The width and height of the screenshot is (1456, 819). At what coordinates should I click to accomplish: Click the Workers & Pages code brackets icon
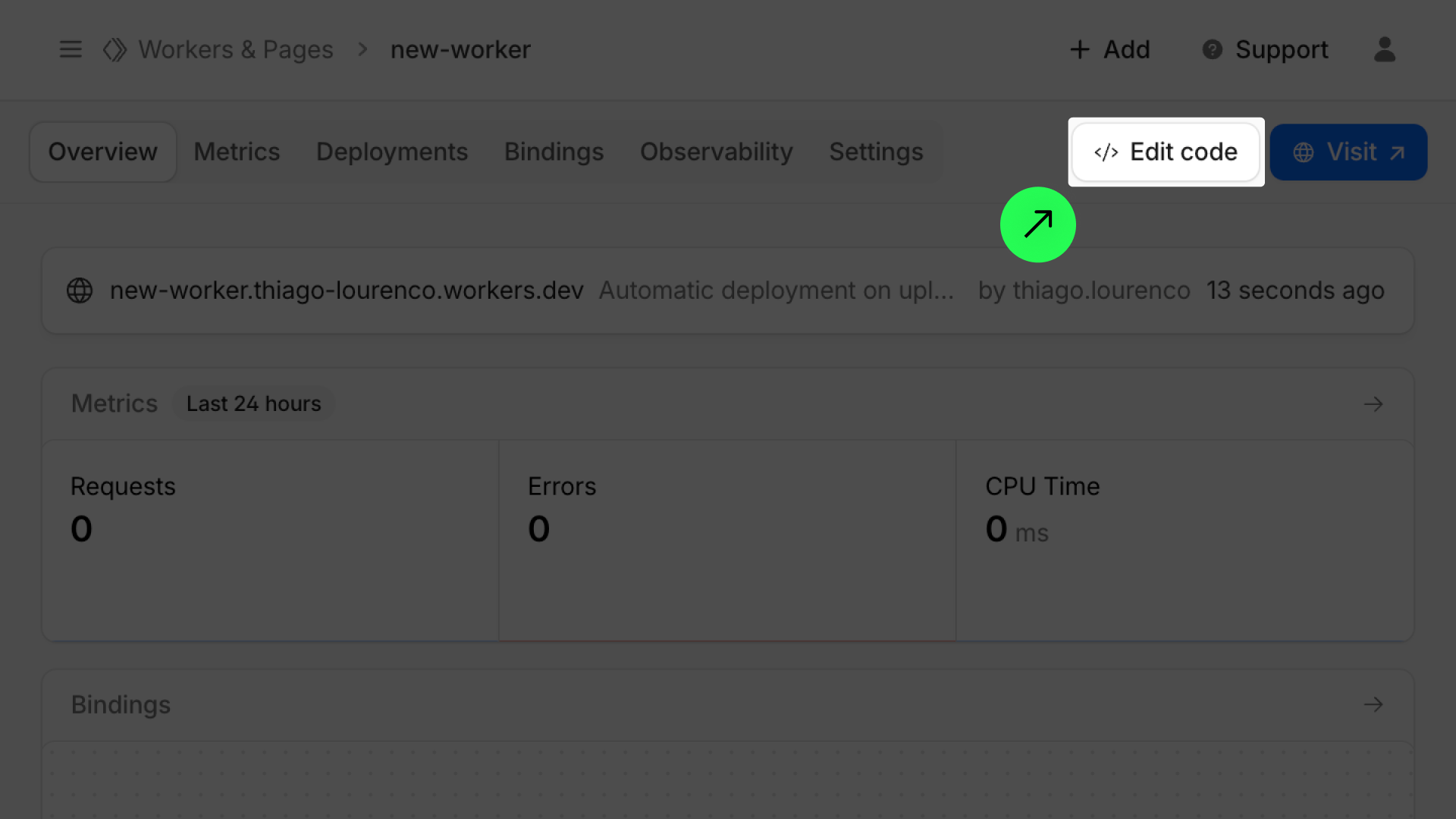[x=115, y=49]
